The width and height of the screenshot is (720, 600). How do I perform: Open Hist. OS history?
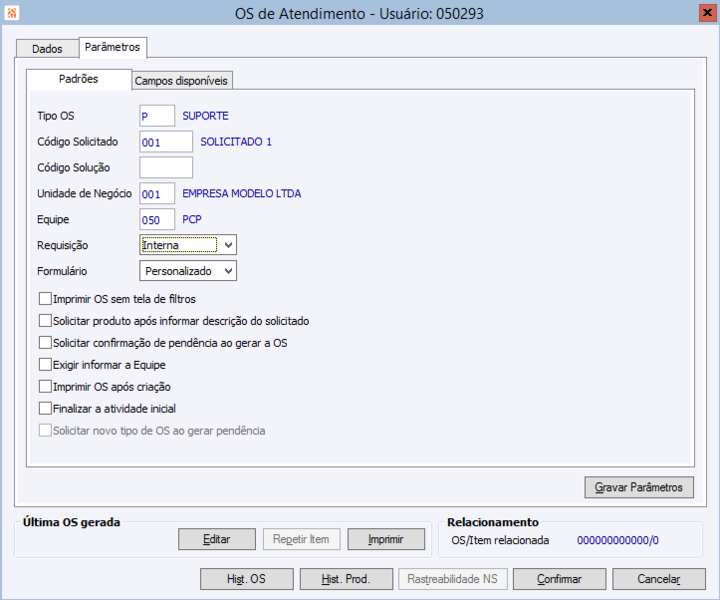(x=247, y=579)
